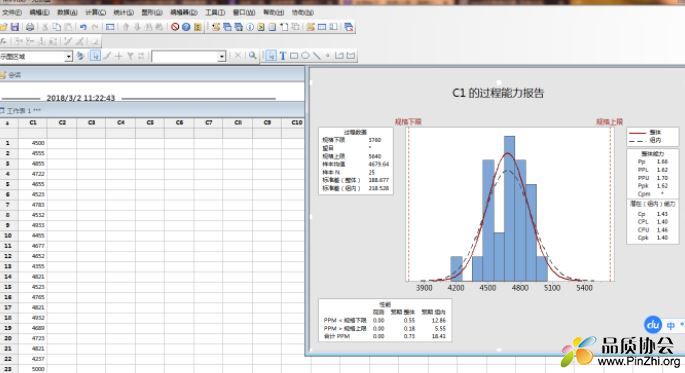The image size is (685, 373).
Task: Open the 协助 (Assistant) menu
Action: (303, 12)
